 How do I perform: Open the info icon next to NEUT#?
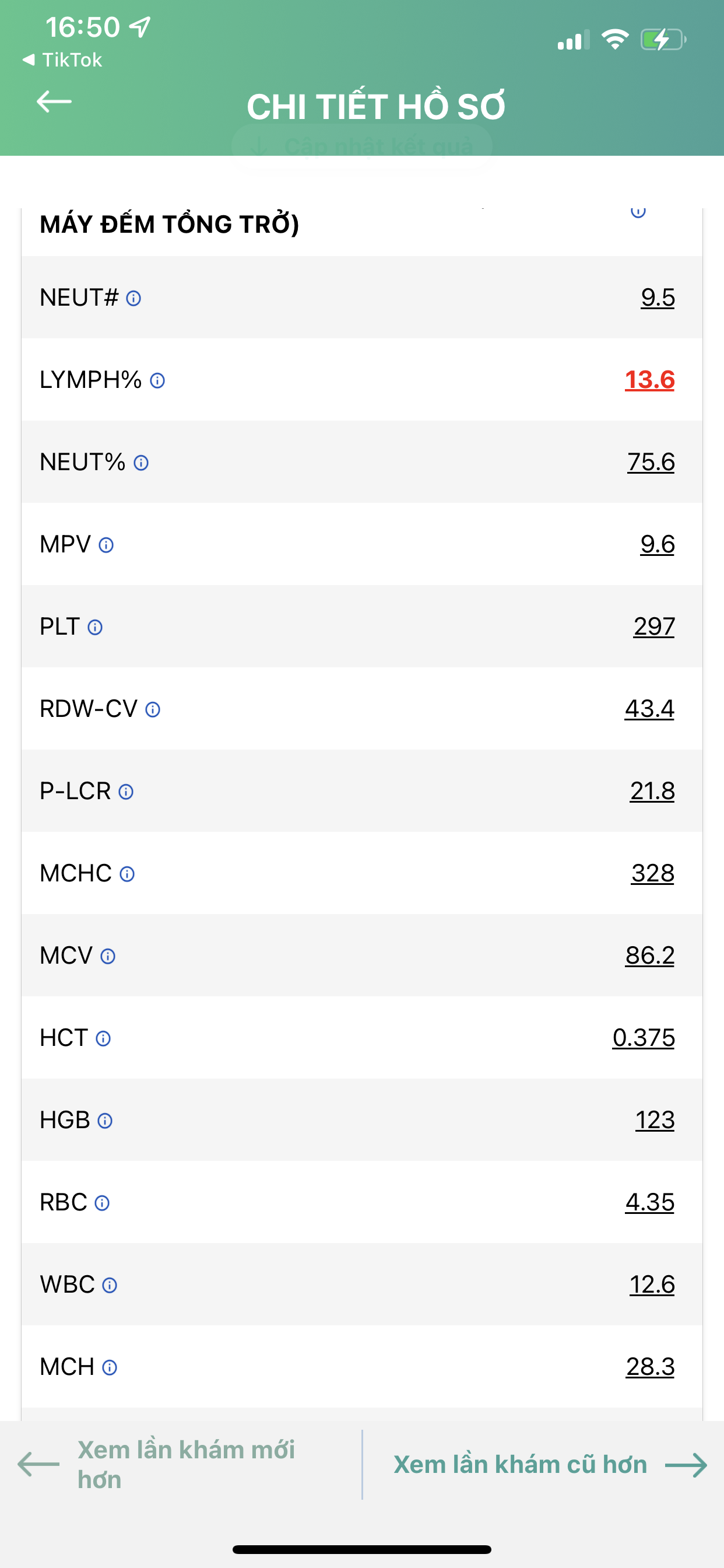tap(133, 298)
